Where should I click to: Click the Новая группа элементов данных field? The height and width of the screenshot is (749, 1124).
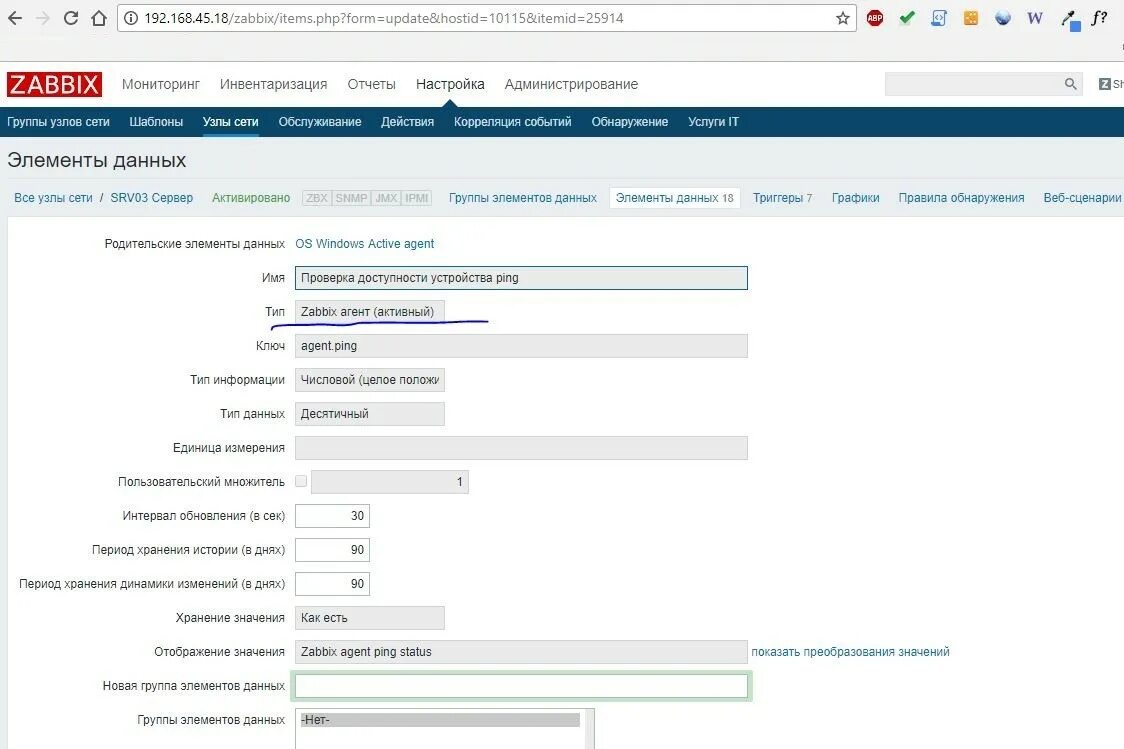tap(521, 686)
